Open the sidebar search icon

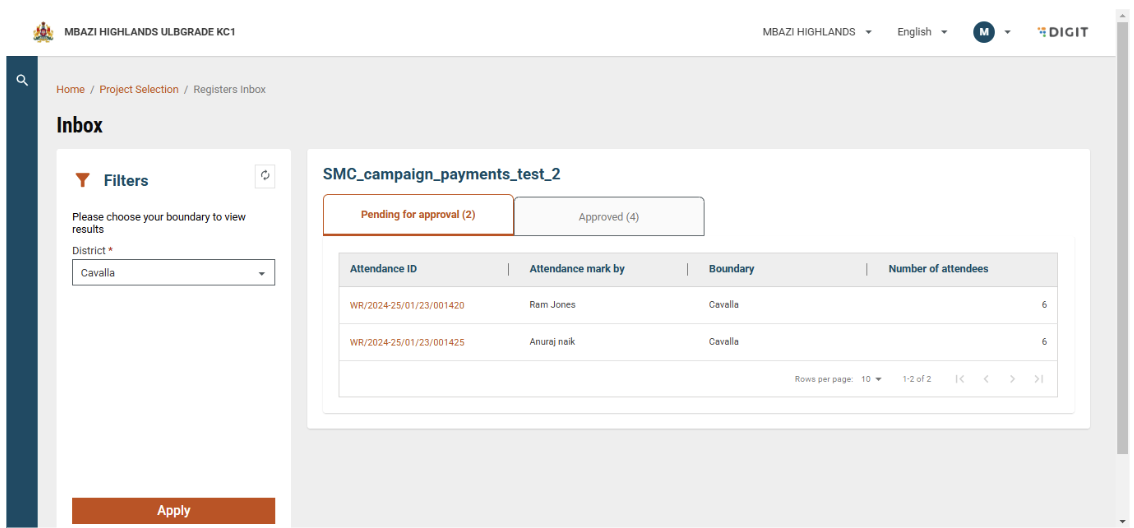(22, 80)
